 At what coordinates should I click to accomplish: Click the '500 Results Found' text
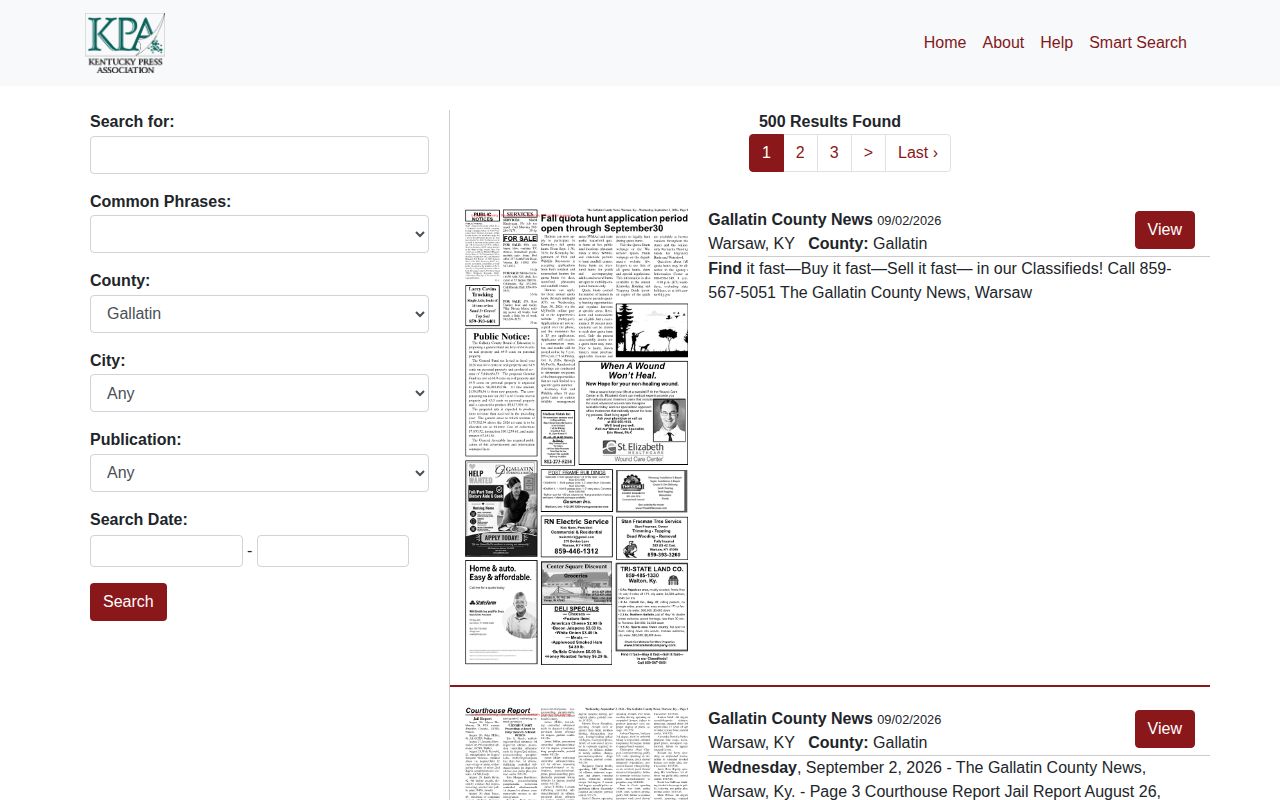pos(830,121)
